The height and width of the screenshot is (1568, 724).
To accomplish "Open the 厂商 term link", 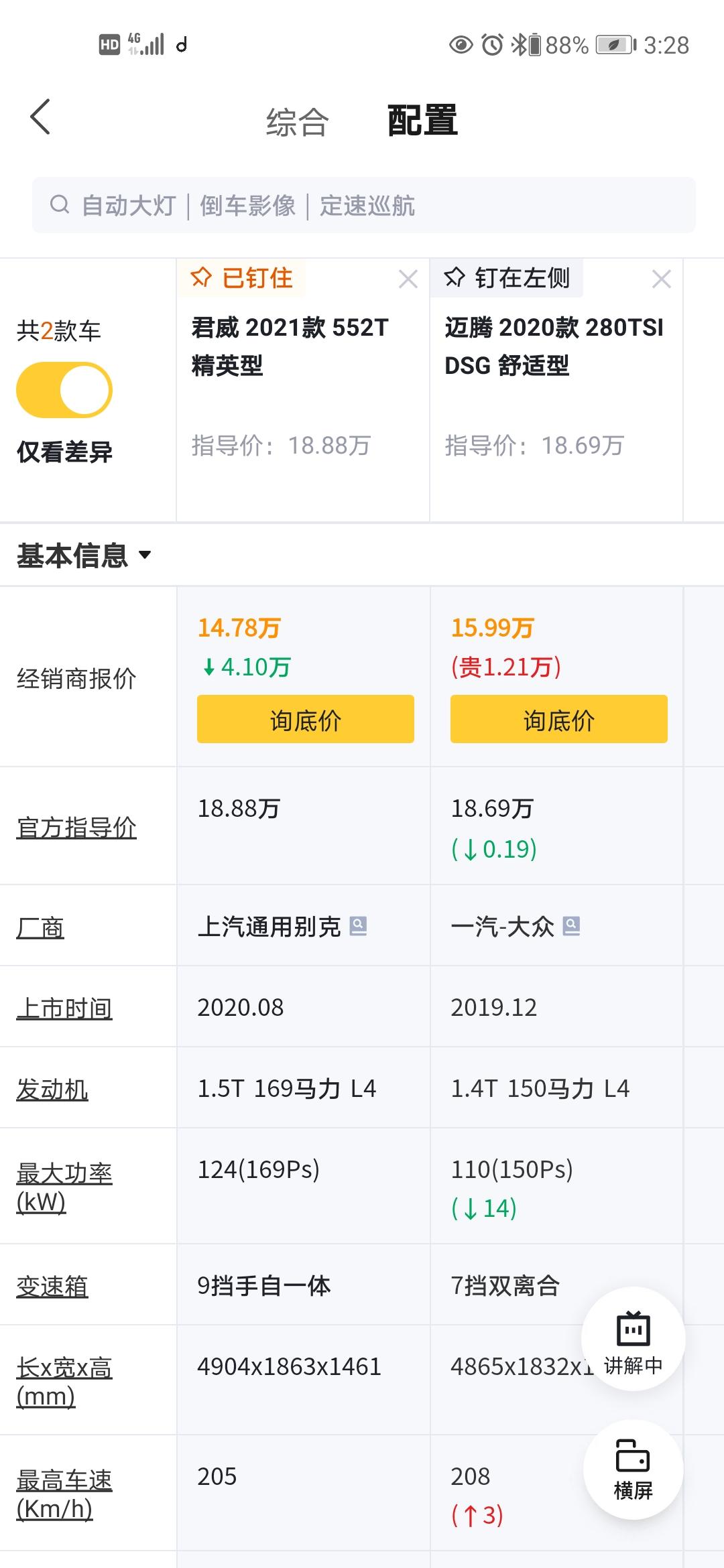I will click(40, 928).
